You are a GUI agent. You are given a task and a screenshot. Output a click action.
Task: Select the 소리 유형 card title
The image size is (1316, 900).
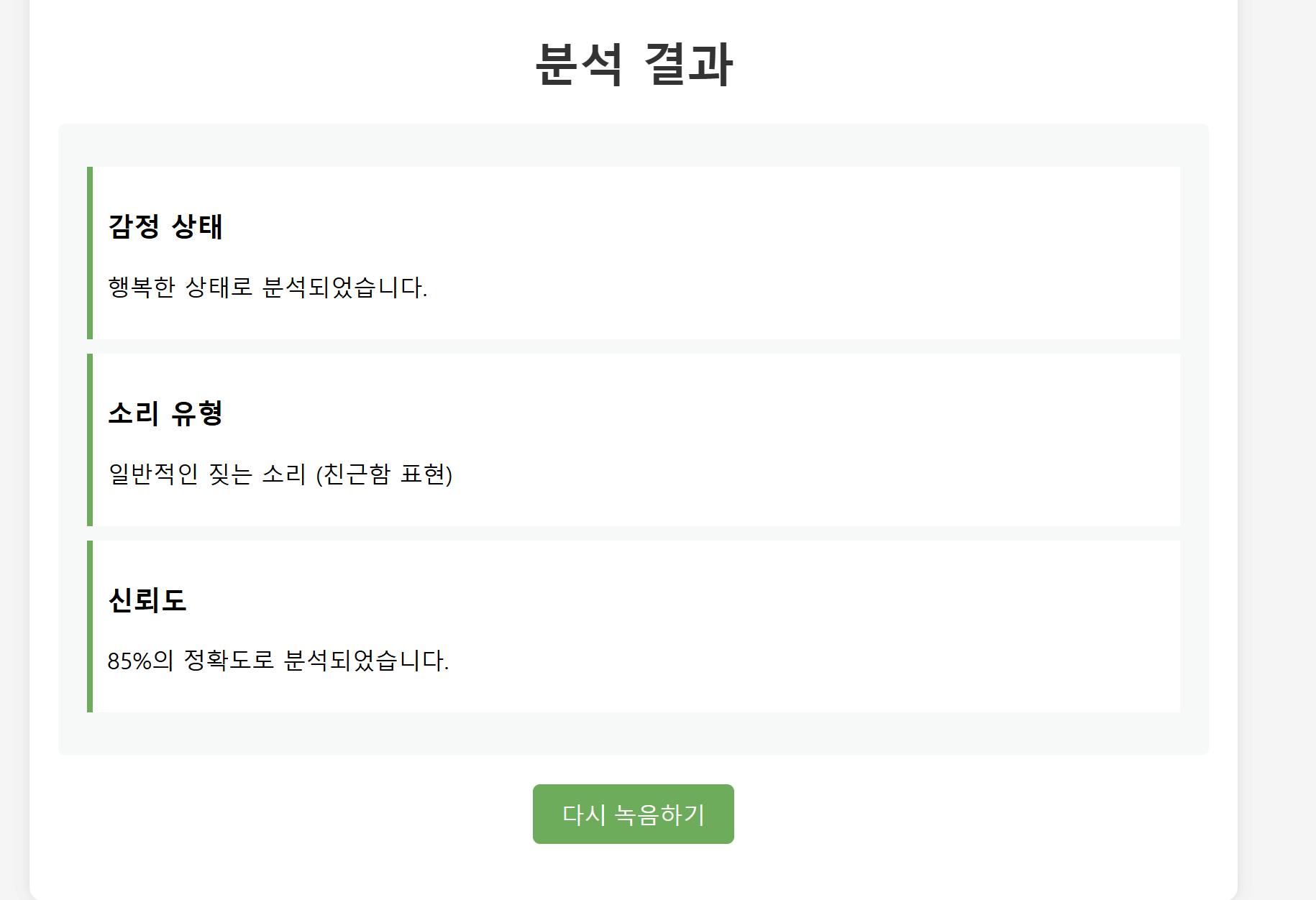[165, 413]
